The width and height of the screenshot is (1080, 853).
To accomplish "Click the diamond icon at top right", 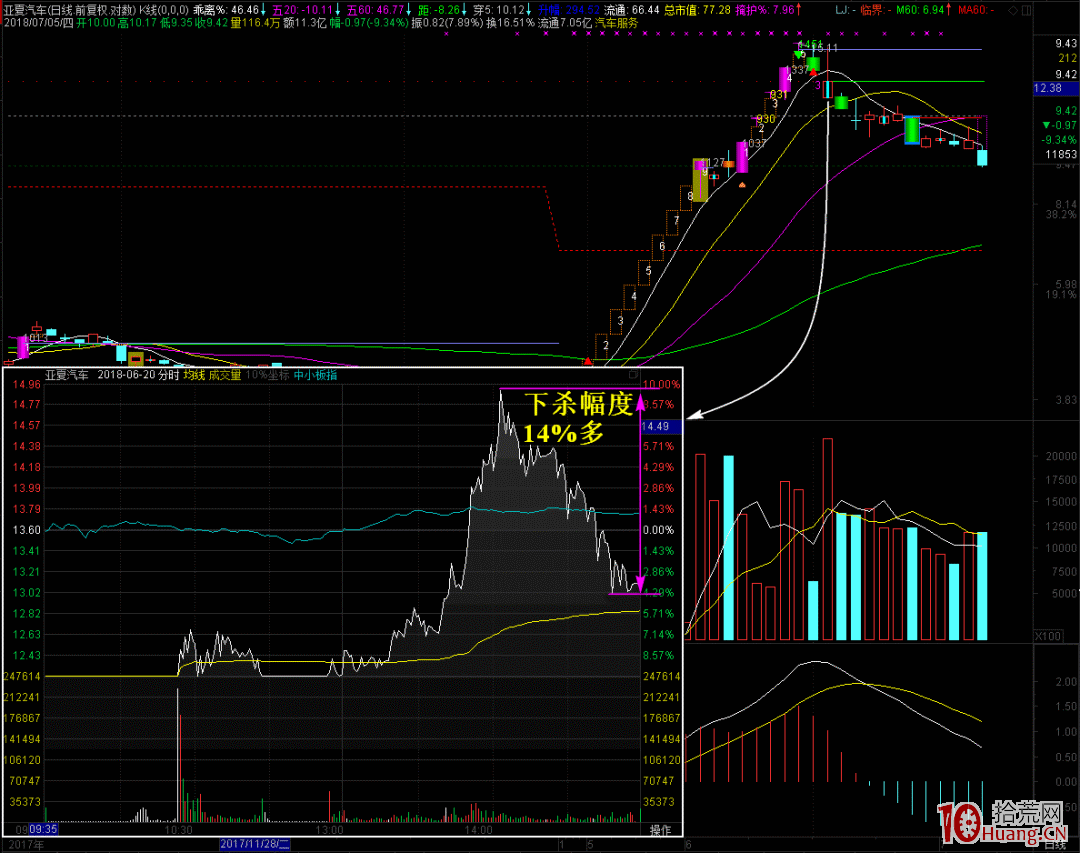I will 1013,9.
